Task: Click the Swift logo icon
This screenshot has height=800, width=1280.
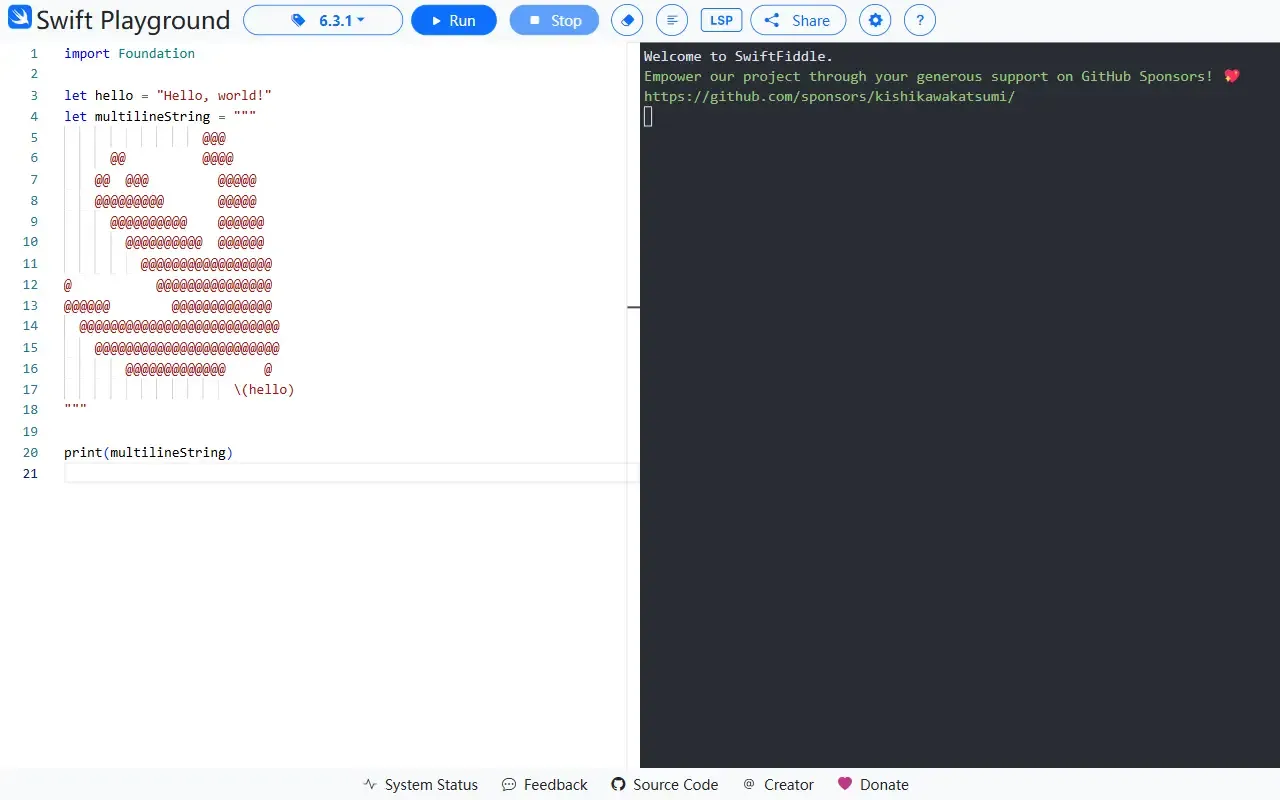Action: (x=20, y=18)
